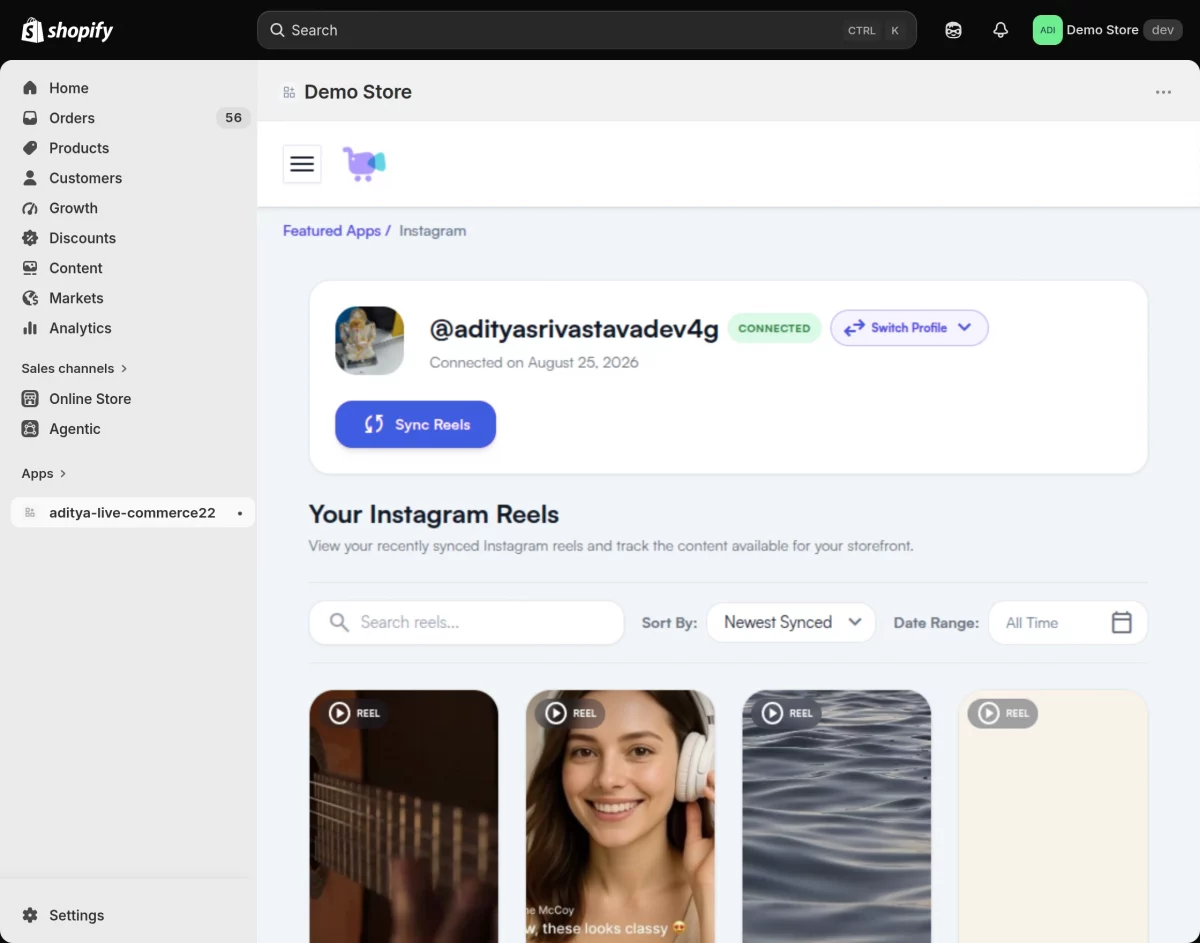Click the Products tag icon
The image size is (1200, 943).
click(x=30, y=148)
